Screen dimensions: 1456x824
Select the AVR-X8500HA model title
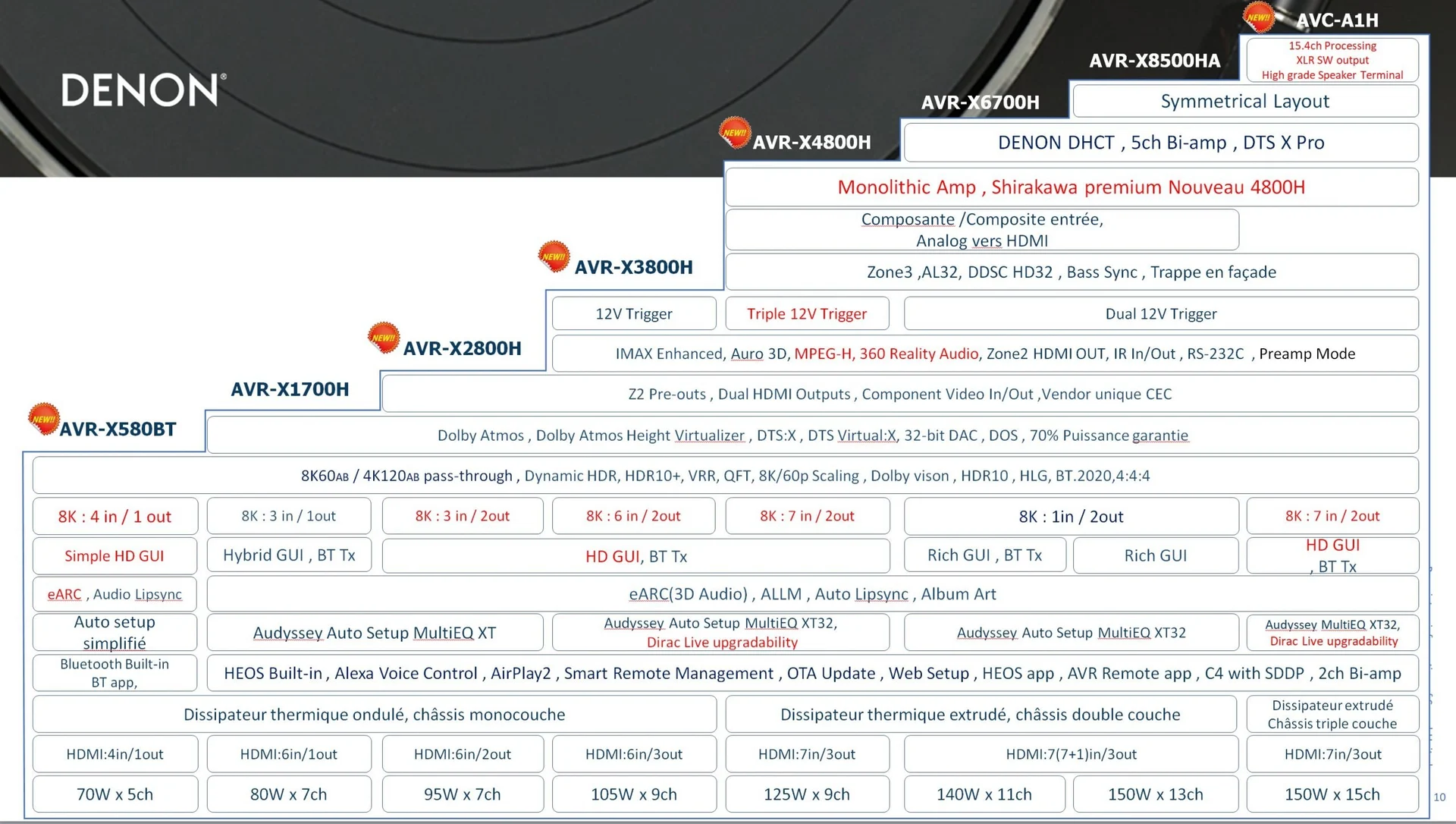(x=1154, y=61)
